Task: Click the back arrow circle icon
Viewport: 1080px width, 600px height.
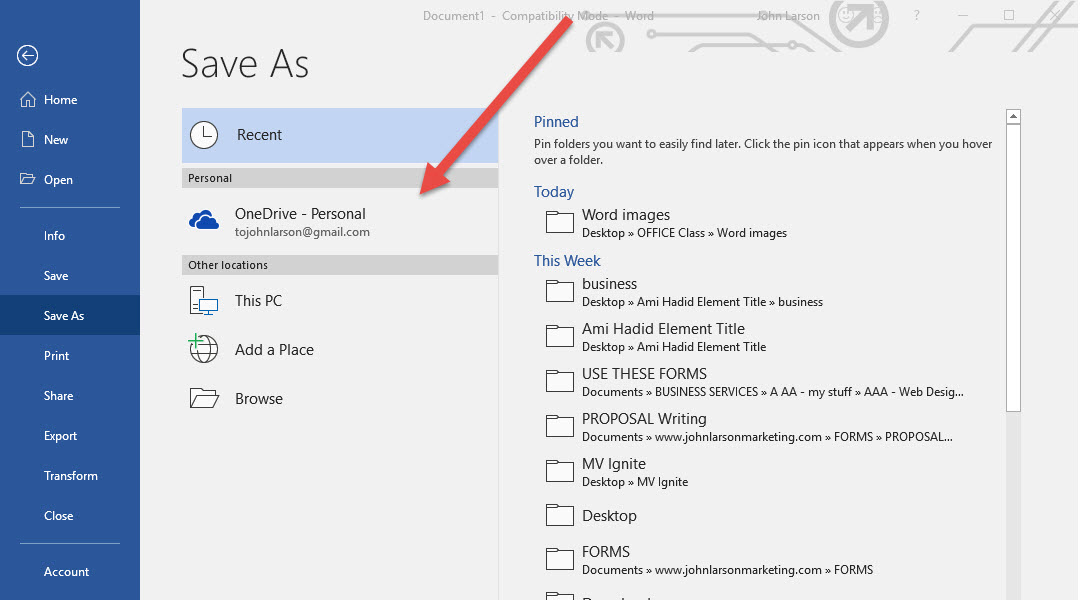Action: coord(28,56)
